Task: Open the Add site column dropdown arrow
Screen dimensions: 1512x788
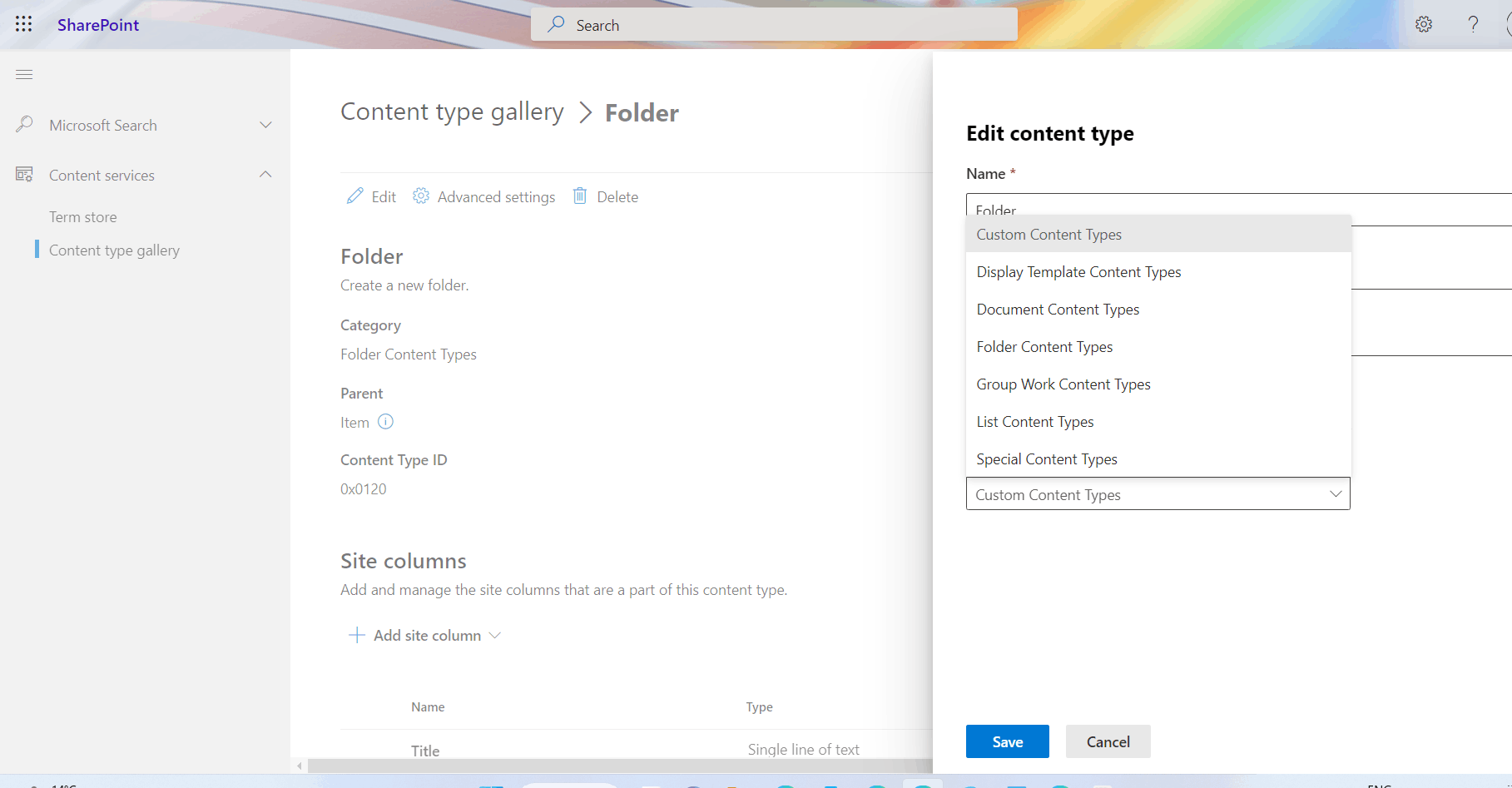Action: click(495, 635)
